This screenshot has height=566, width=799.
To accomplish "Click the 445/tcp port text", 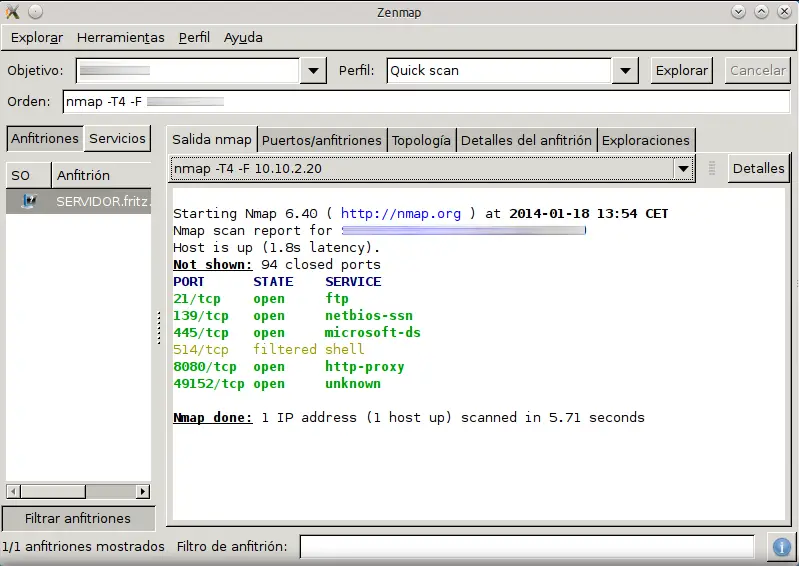I will point(201,333).
